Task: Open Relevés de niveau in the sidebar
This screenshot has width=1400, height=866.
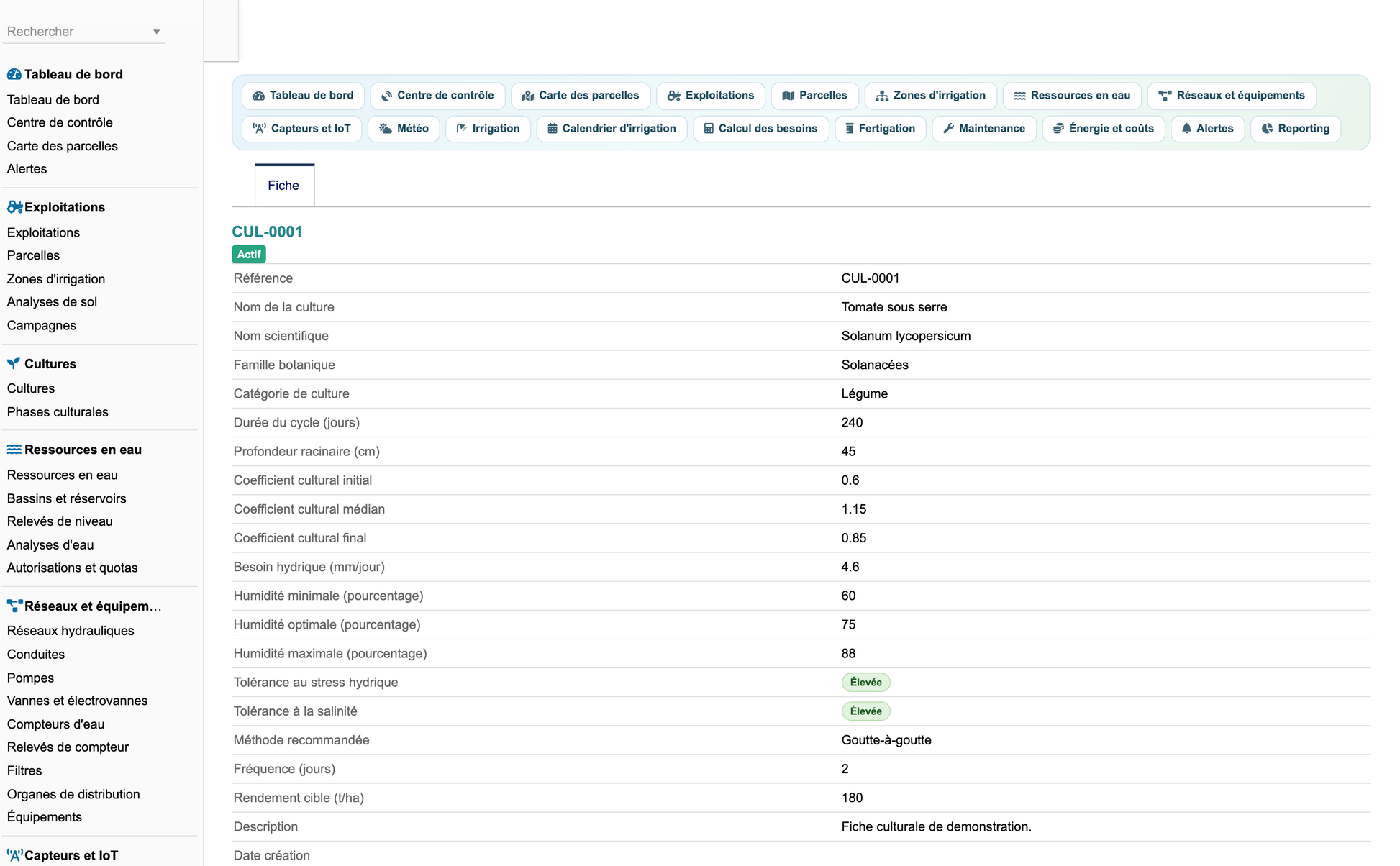Action: pos(60,521)
